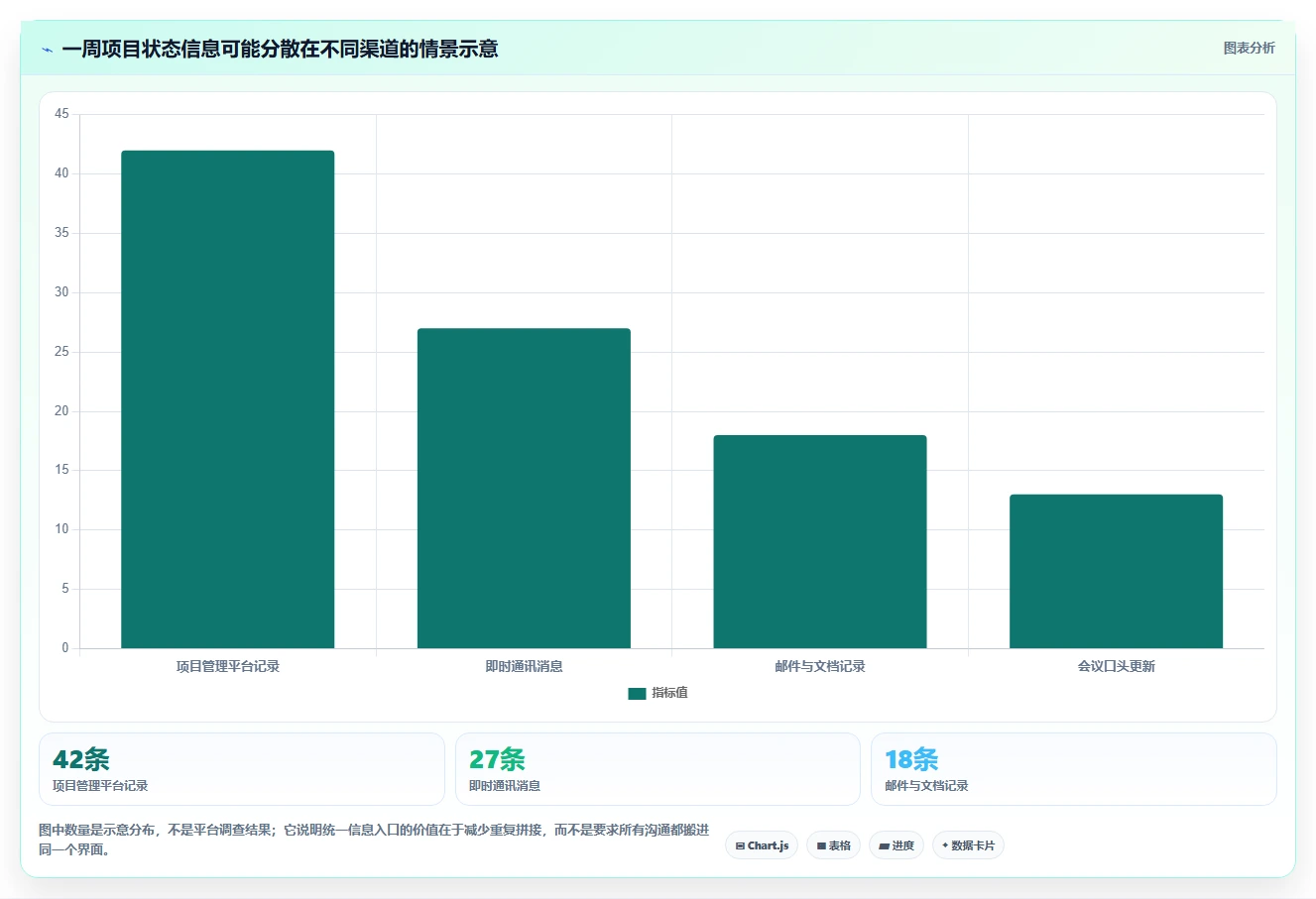Click the 即时通讯消息 caption under 27条
The height and width of the screenshot is (899, 1316).
(x=505, y=786)
